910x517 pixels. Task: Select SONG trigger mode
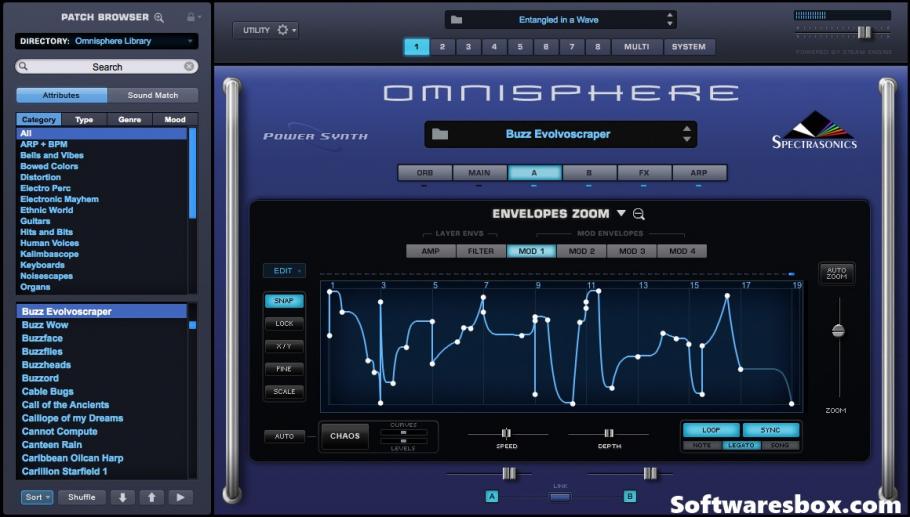point(779,445)
